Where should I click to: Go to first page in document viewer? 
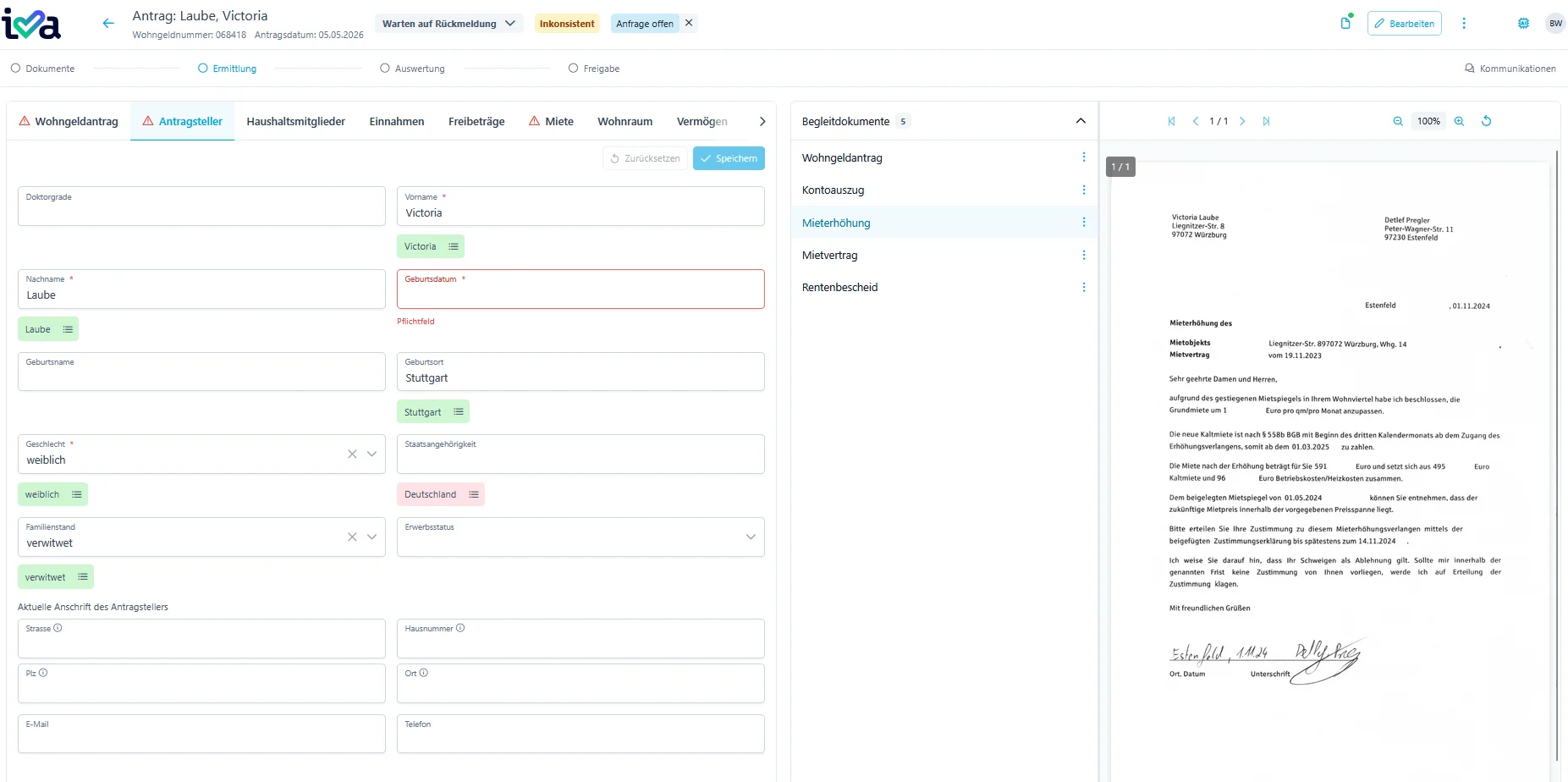coord(1172,121)
